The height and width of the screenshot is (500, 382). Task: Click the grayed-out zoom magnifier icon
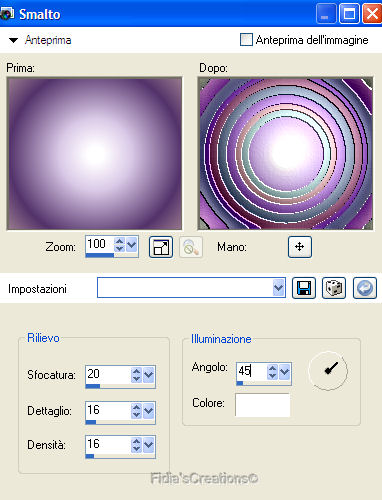point(191,247)
